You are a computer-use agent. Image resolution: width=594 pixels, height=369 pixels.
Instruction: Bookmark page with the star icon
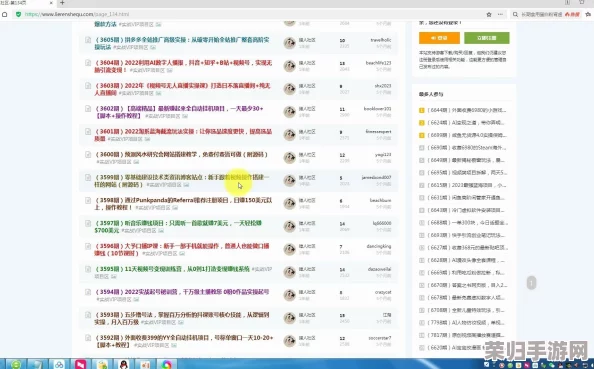point(489,14)
